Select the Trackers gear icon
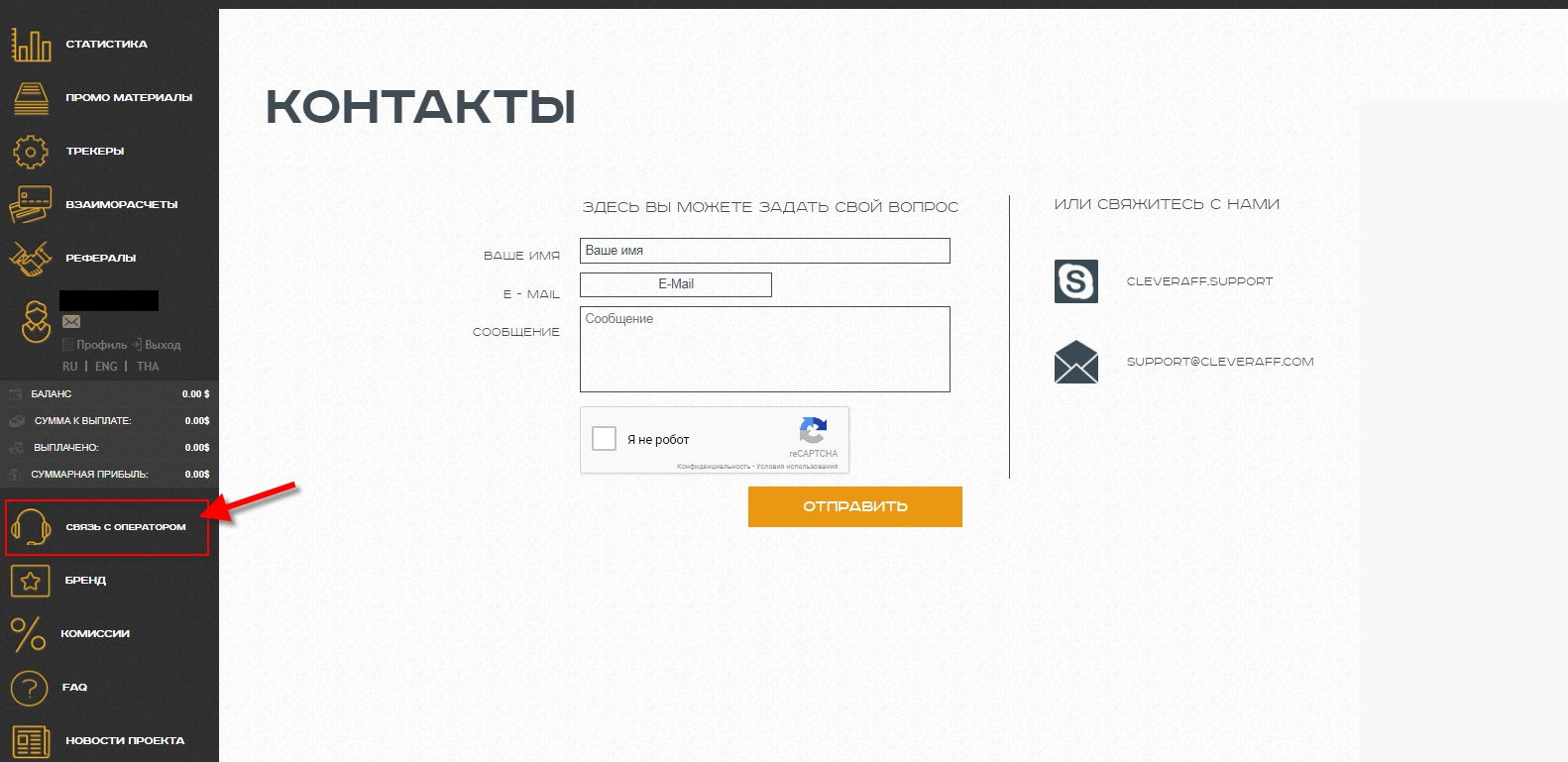This screenshot has width=1568, height=762. click(x=31, y=152)
